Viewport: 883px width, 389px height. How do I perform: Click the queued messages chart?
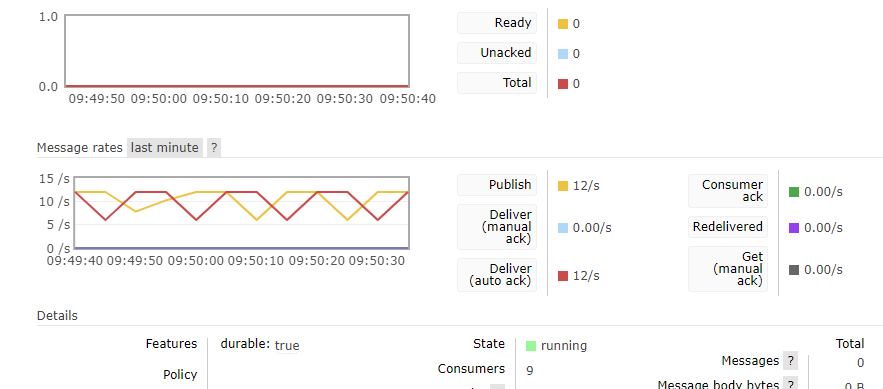[237, 51]
